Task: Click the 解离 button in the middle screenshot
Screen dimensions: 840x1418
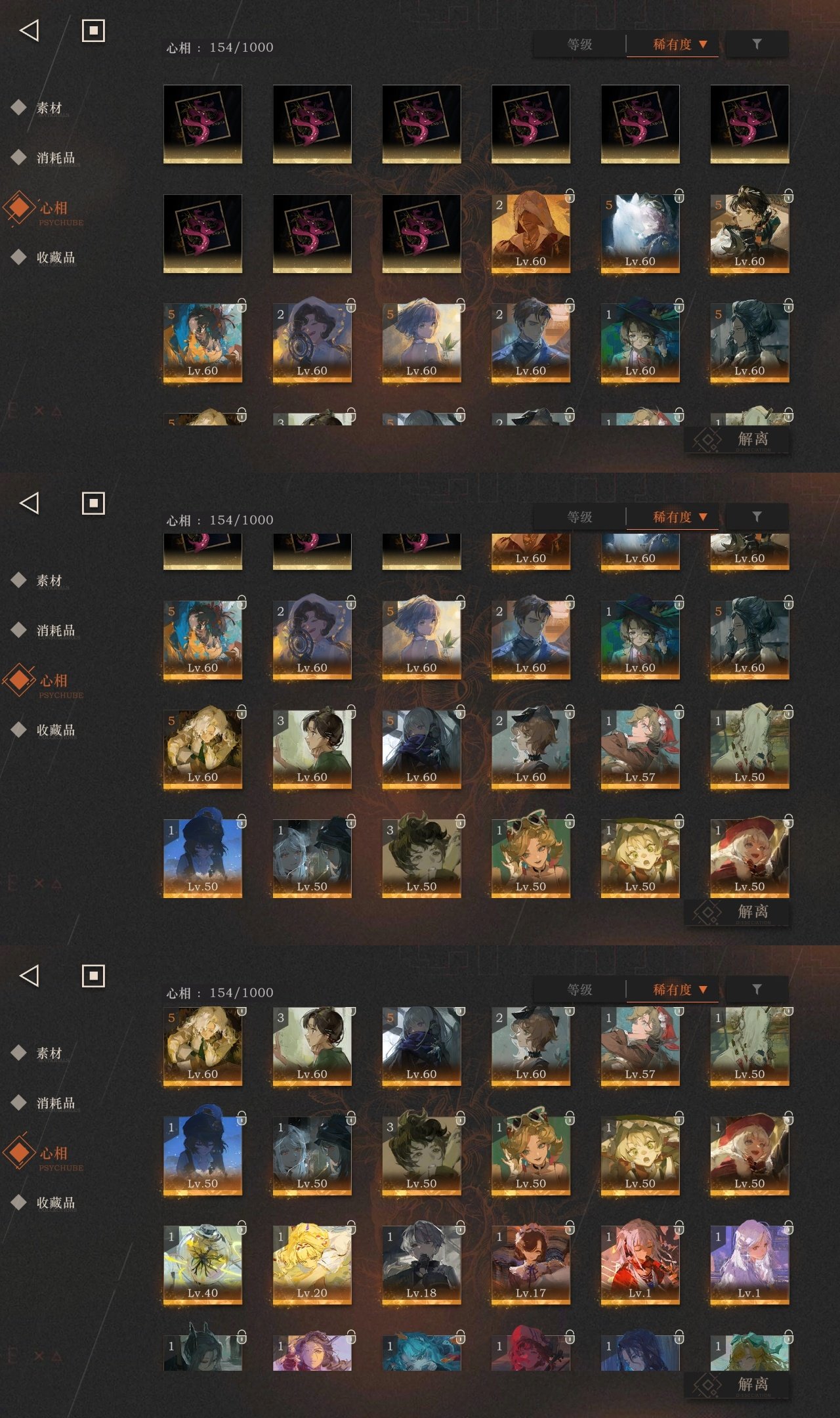Action: pos(737,912)
